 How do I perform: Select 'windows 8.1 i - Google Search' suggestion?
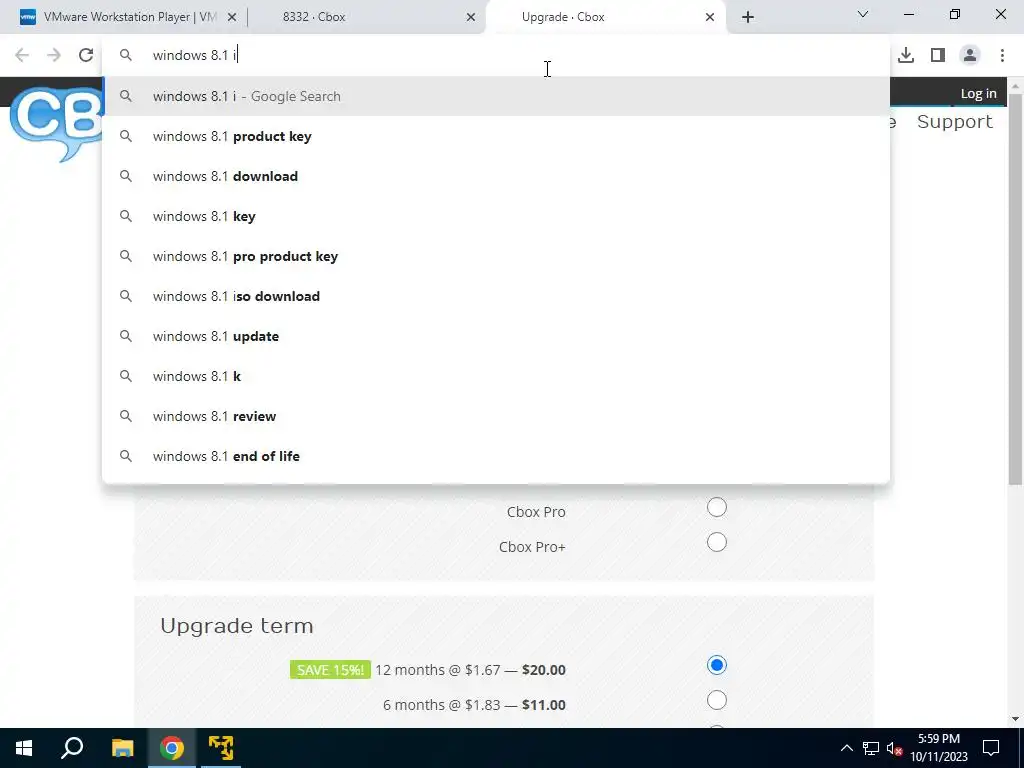click(x=496, y=96)
